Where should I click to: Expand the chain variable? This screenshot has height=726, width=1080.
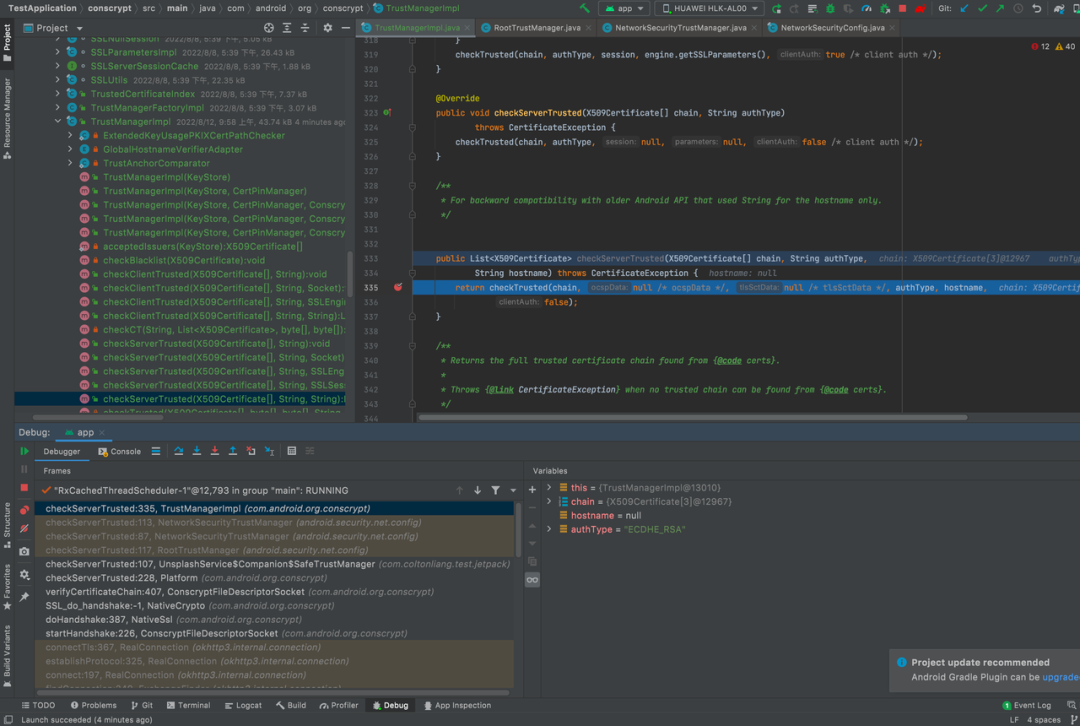pos(549,501)
